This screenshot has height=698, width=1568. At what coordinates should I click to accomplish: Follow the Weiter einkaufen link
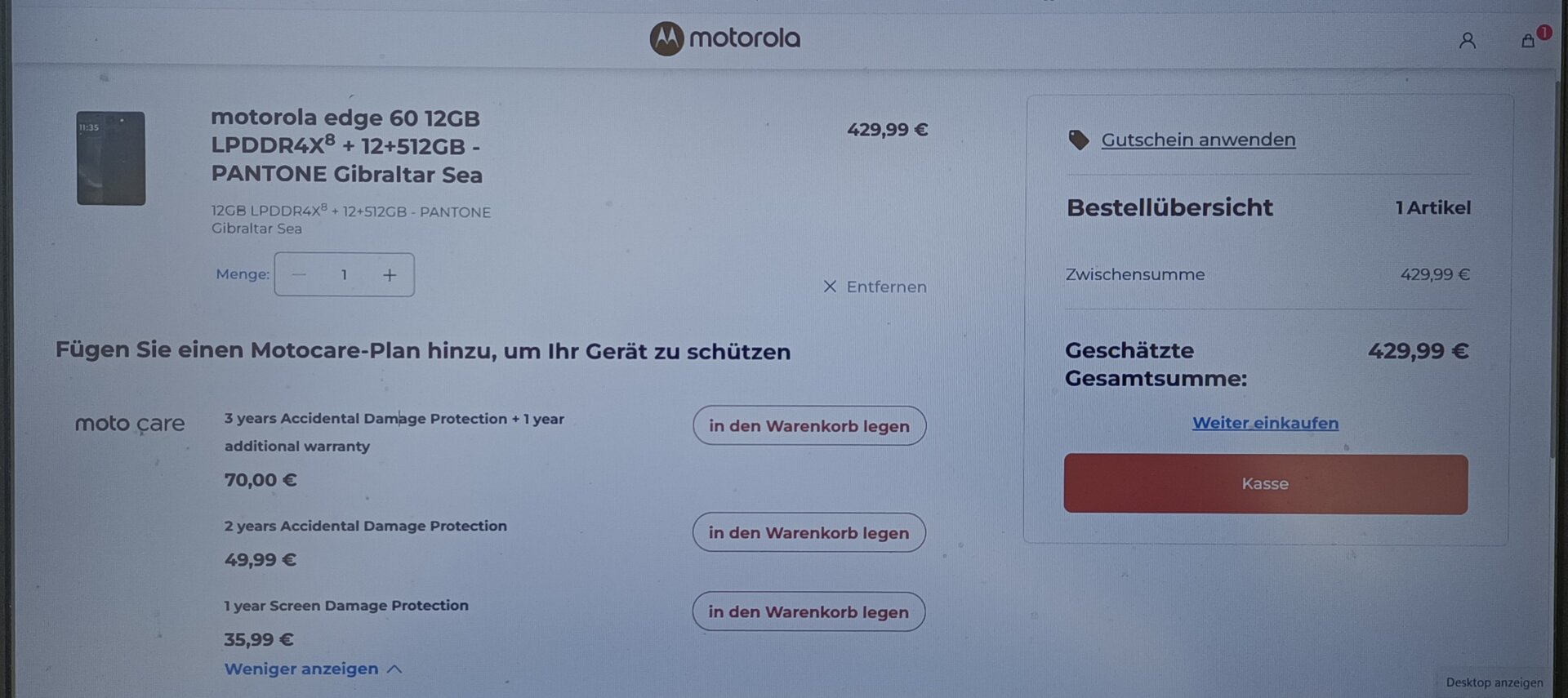(1265, 423)
